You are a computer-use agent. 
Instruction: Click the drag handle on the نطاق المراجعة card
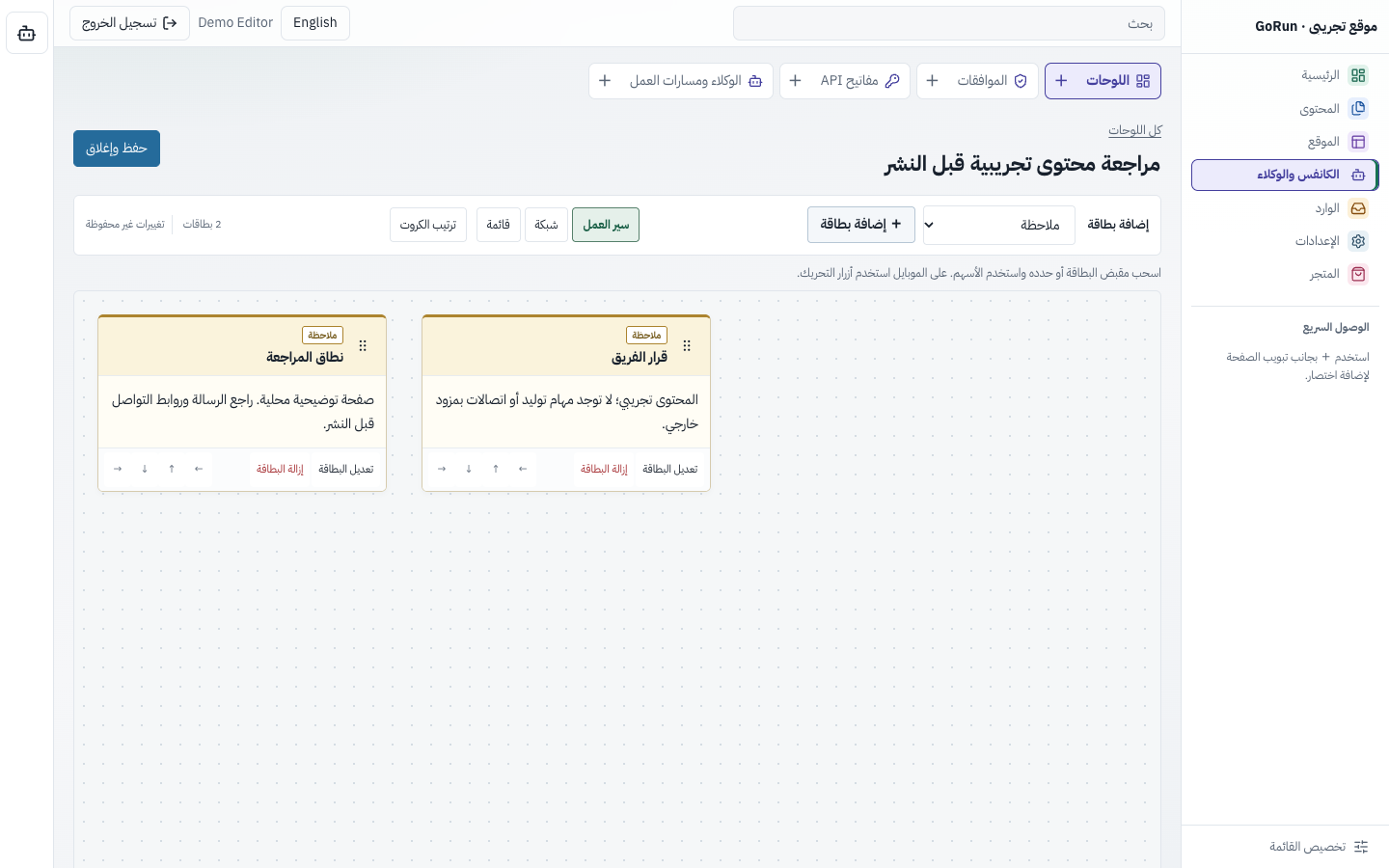click(x=363, y=346)
